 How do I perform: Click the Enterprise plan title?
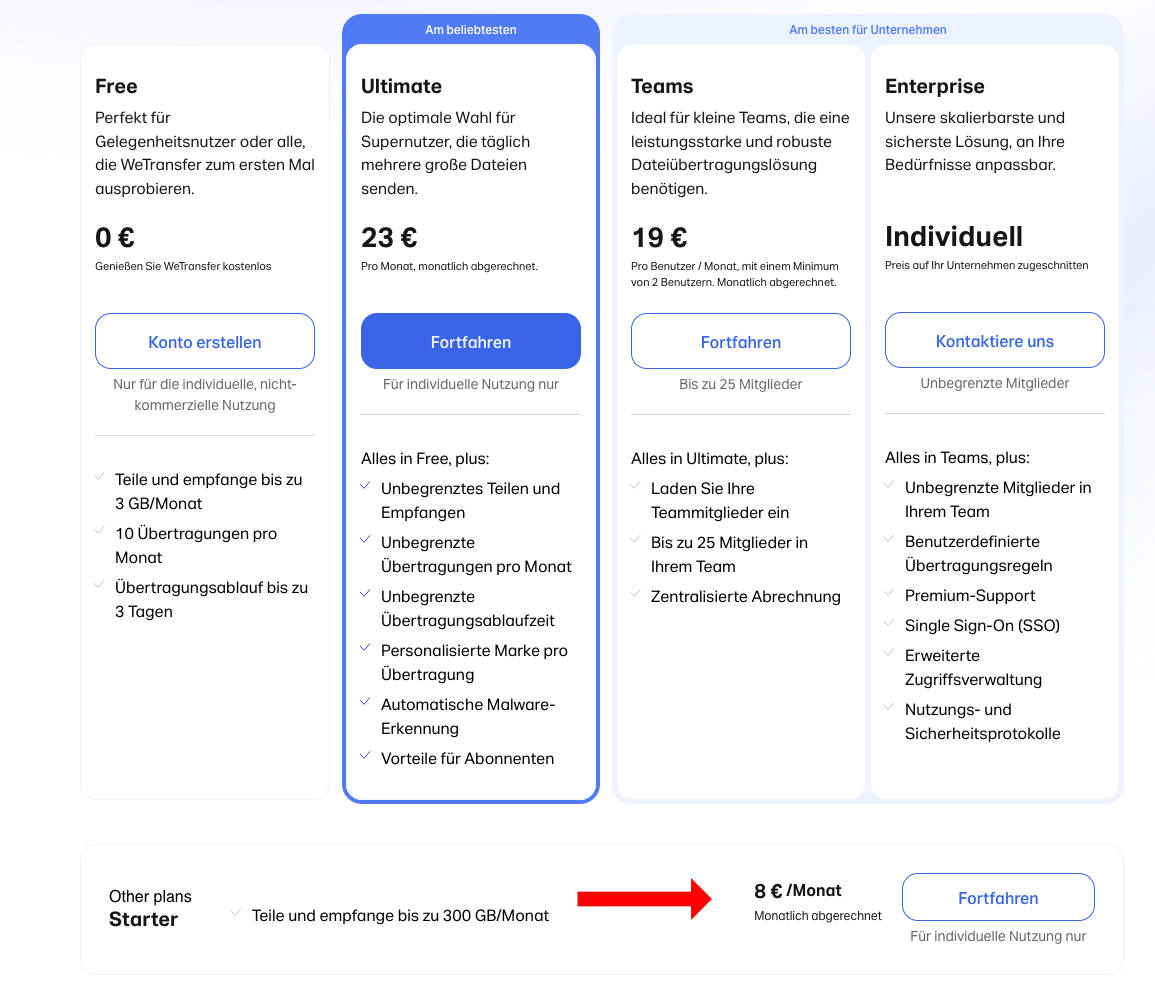pyautogui.click(x=935, y=86)
